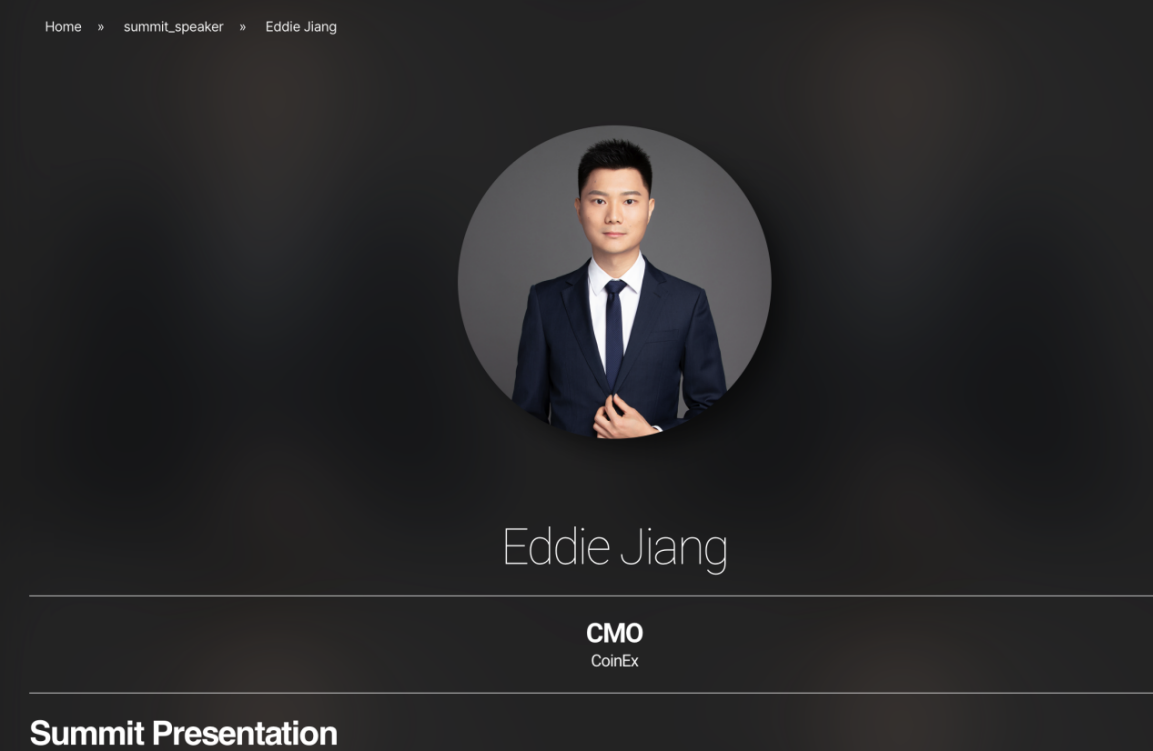This screenshot has height=751, width=1153.
Task: Select the CMO job title text
Action: (x=615, y=633)
